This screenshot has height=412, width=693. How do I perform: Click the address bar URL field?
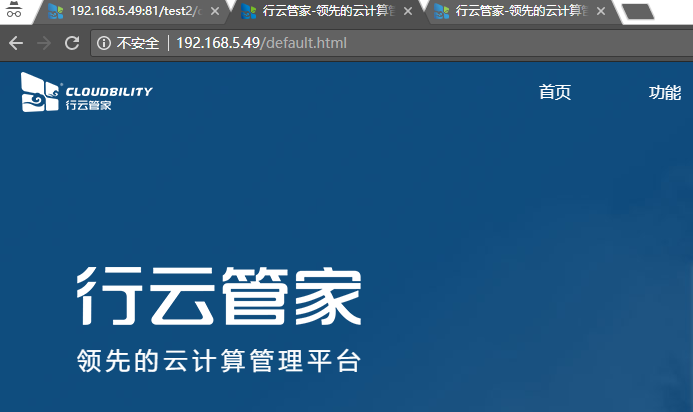[392, 43]
